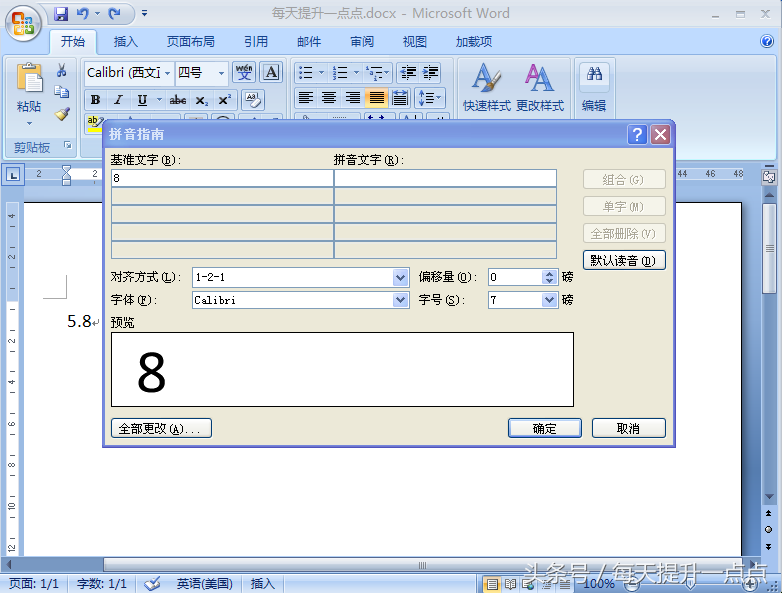Expand the alignment dropdown showing 1-2-1
The height and width of the screenshot is (593, 782).
click(x=401, y=277)
